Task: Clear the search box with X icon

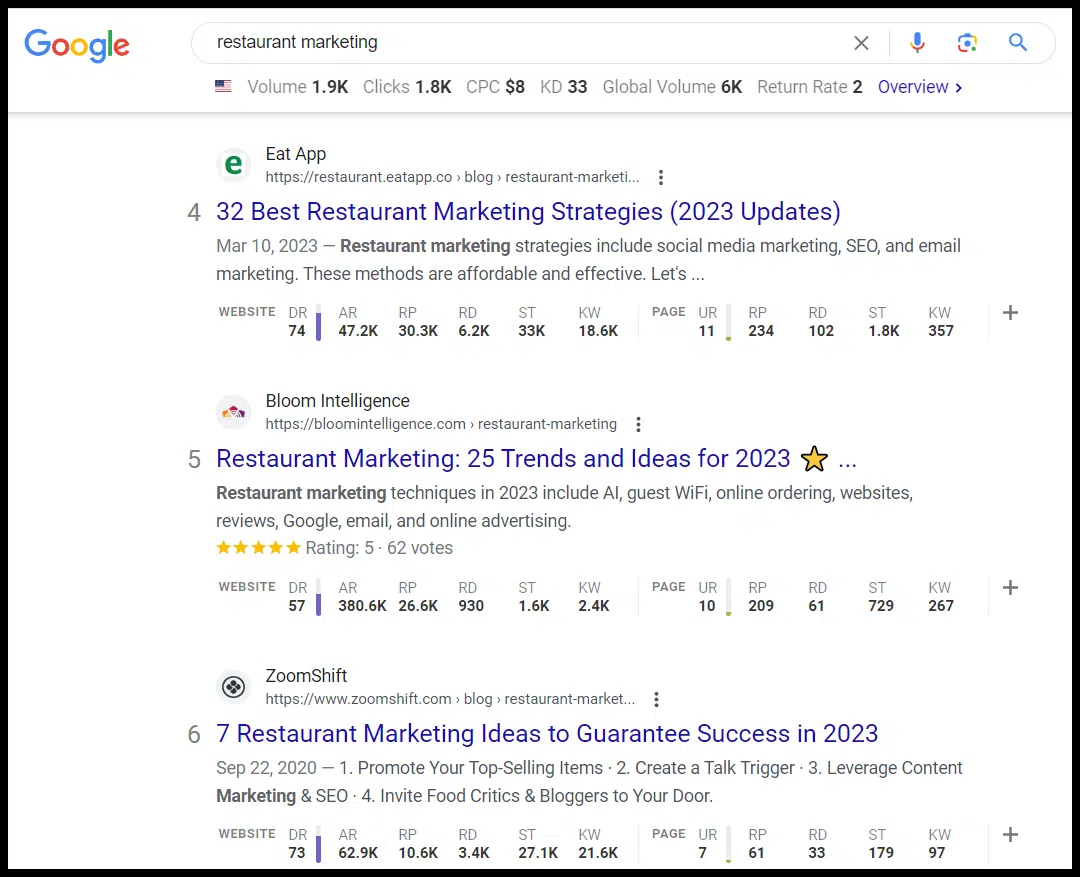Action: [x=861, y=43]
